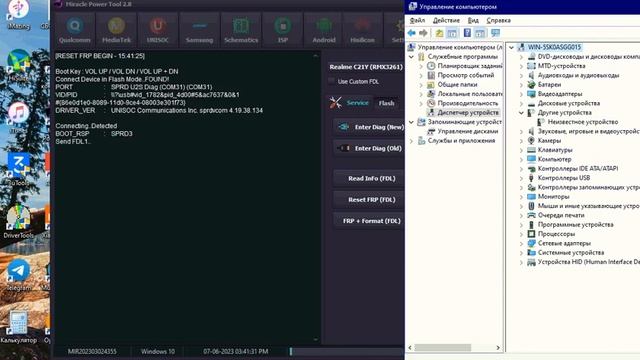Viewport: 640px width, 360px height.
Task: Expand the Службы и приложения node
Action: click(411, 141)
